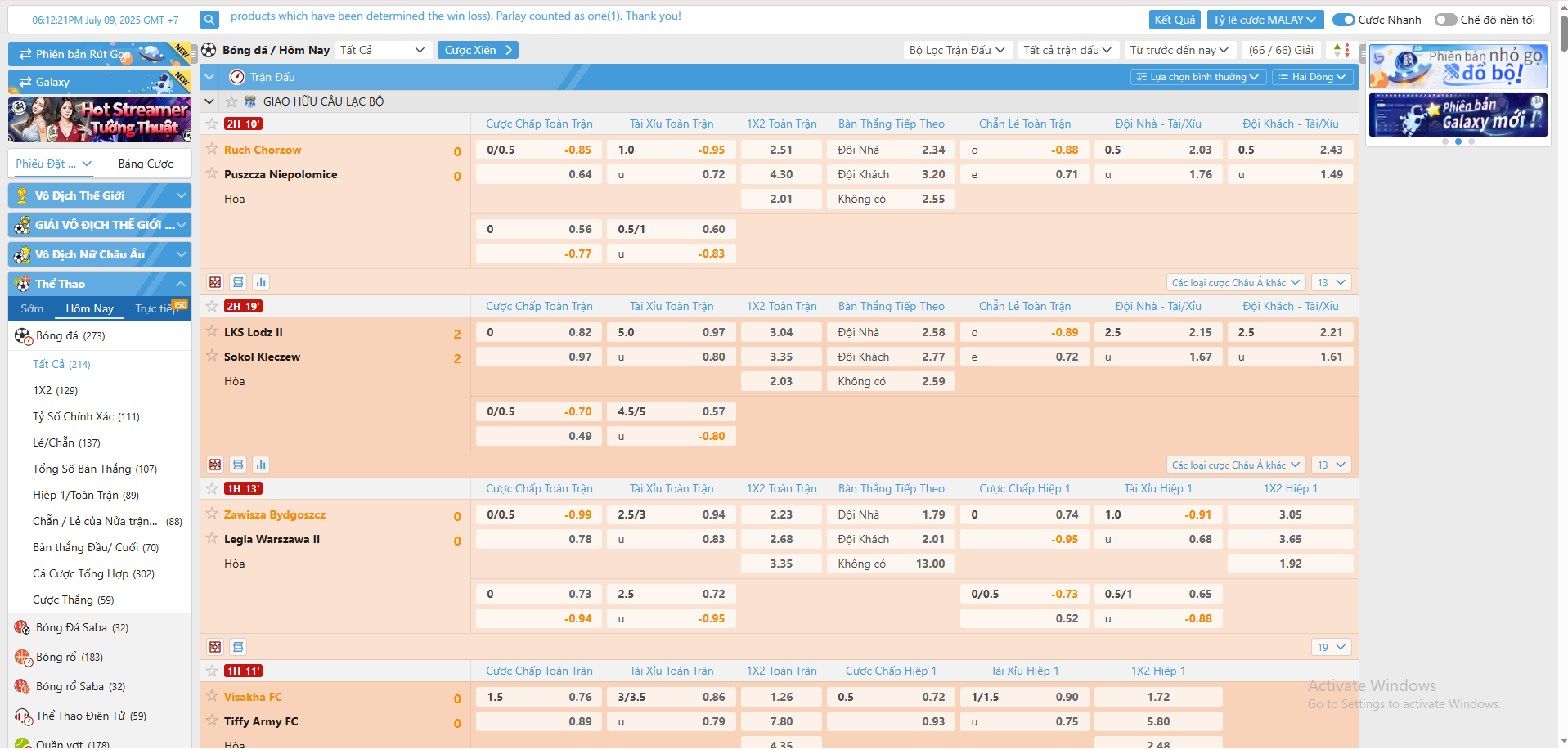Favorite the Ruch Chorzow team star
Viewport: 1568px width, 750px height.
tap(212, 149)
